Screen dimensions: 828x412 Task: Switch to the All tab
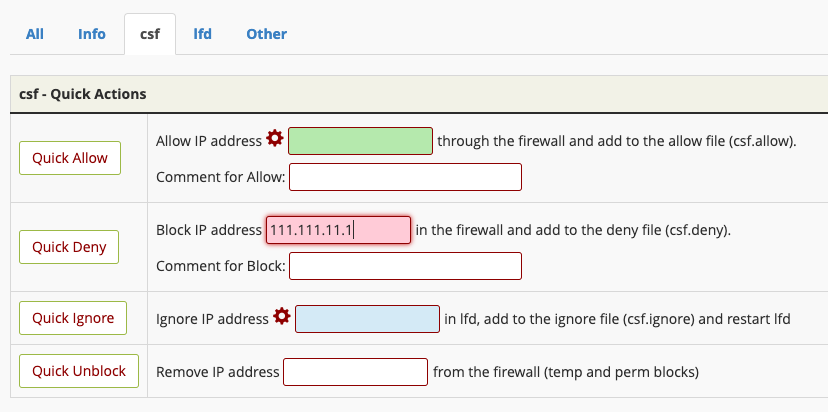point(35,34)
